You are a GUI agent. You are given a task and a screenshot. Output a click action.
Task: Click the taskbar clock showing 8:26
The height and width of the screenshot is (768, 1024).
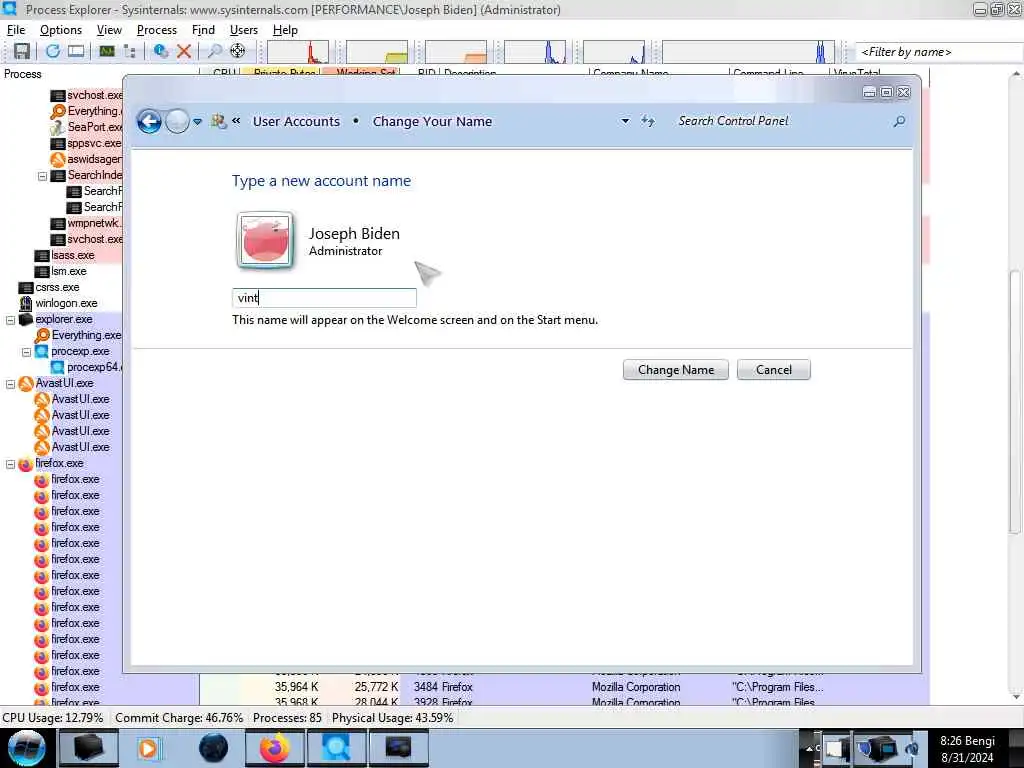[967, 748]
